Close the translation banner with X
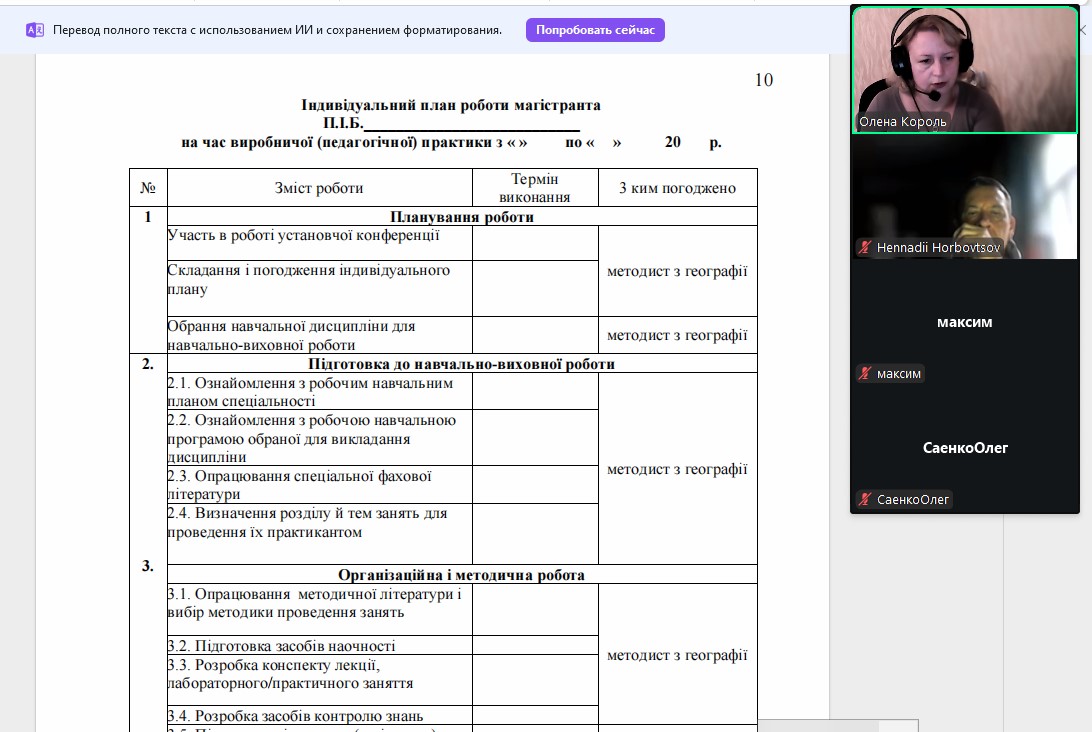 click(1080, 30)
